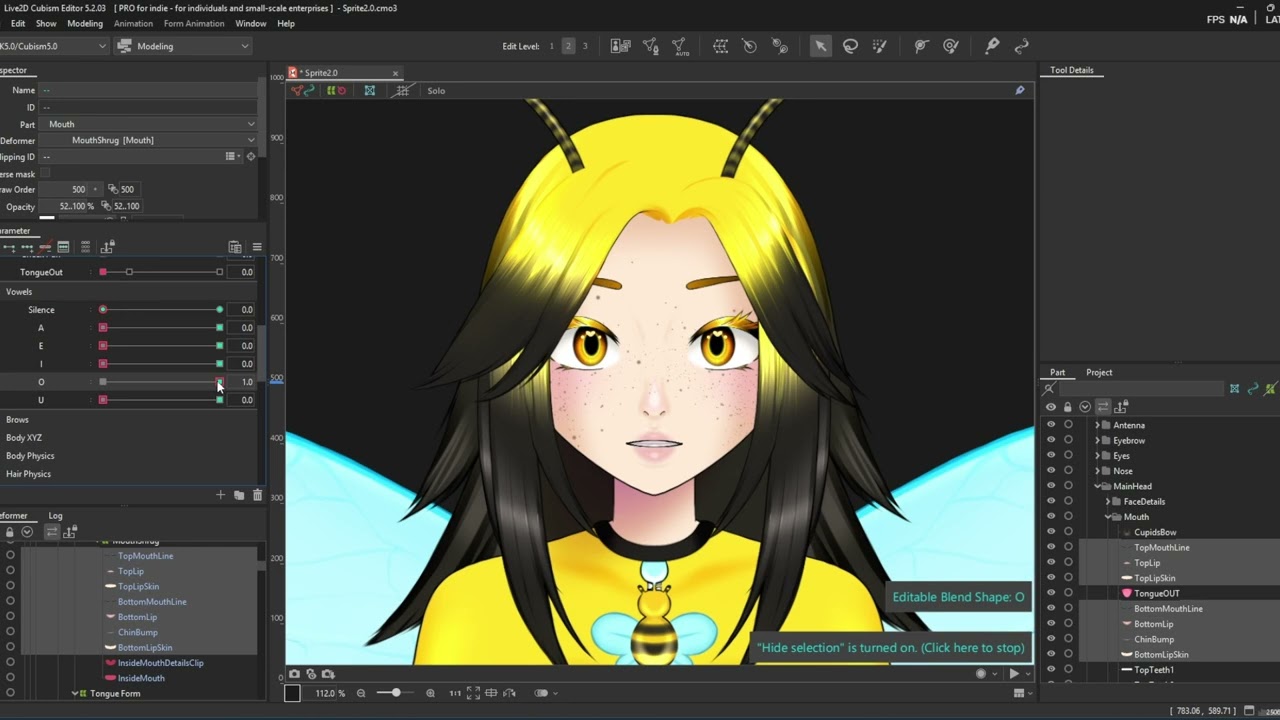Click the add three keys parameter icon
This screenshot has width=1280, height=720.
pos(27,247)
